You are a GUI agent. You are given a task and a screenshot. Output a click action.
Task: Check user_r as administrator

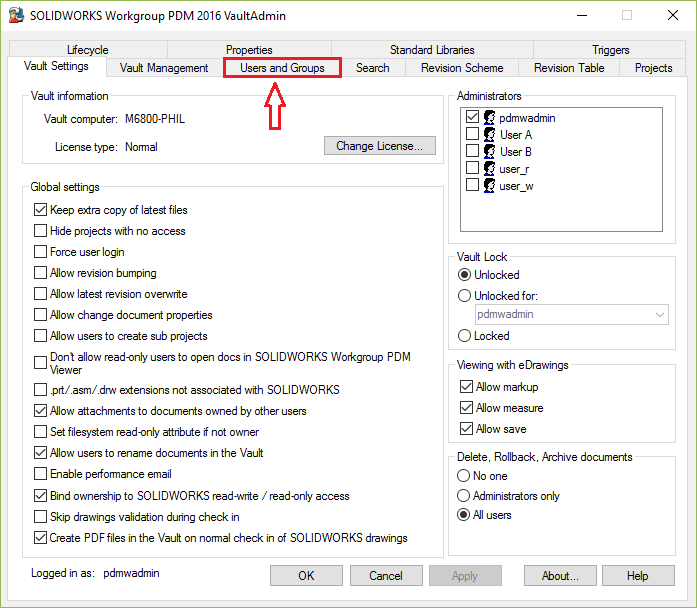point(472,168)
